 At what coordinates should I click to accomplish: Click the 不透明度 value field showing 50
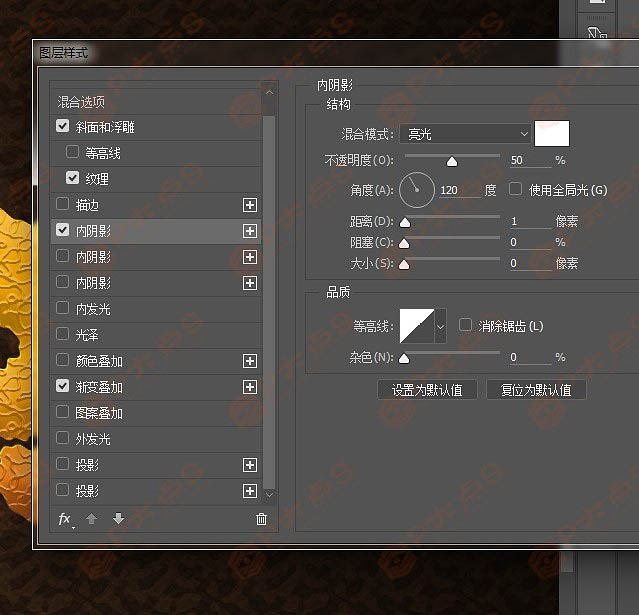tap(531, 160)
